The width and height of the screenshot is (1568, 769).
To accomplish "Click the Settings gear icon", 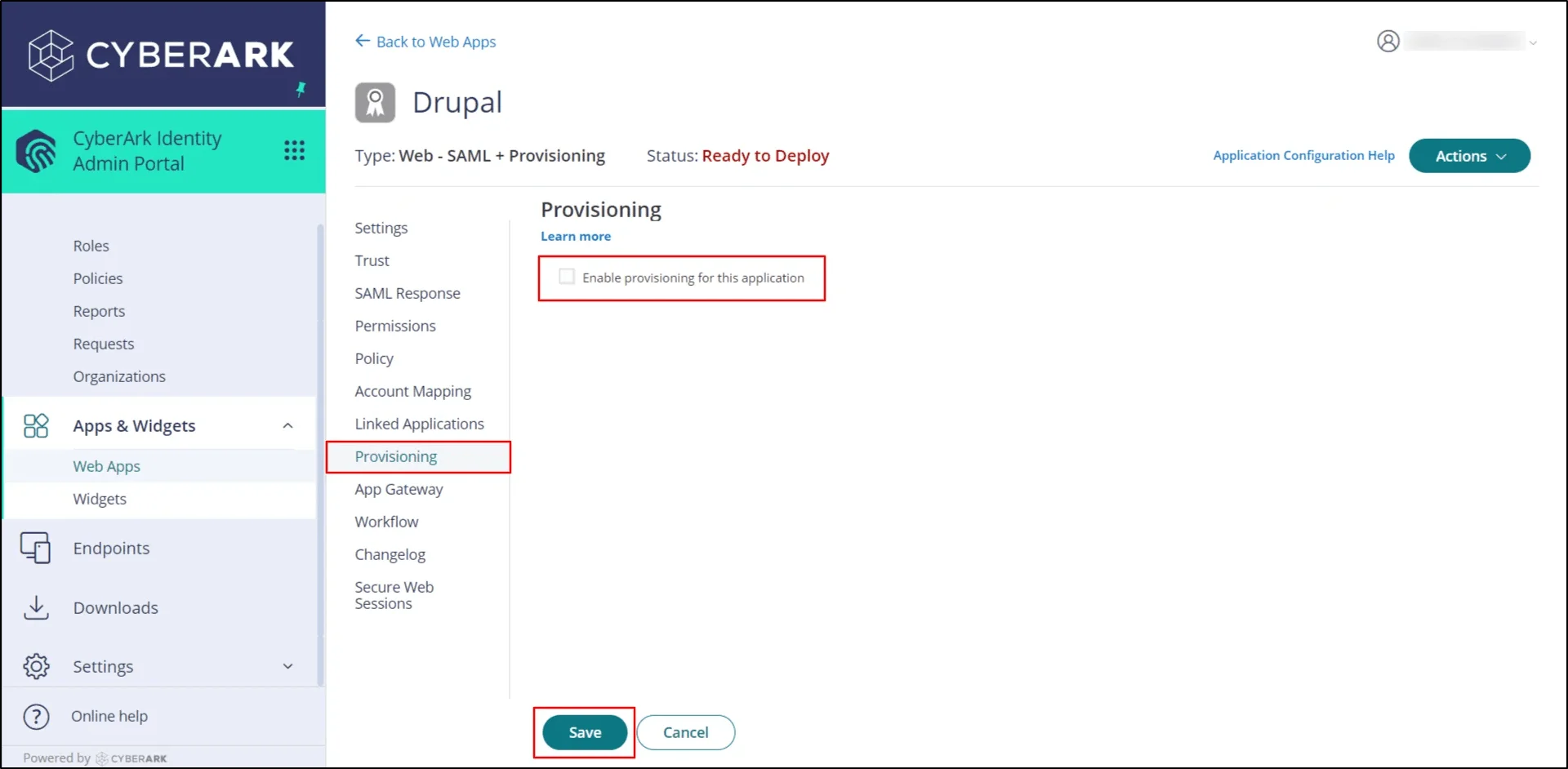I will [x=36, y=666].
